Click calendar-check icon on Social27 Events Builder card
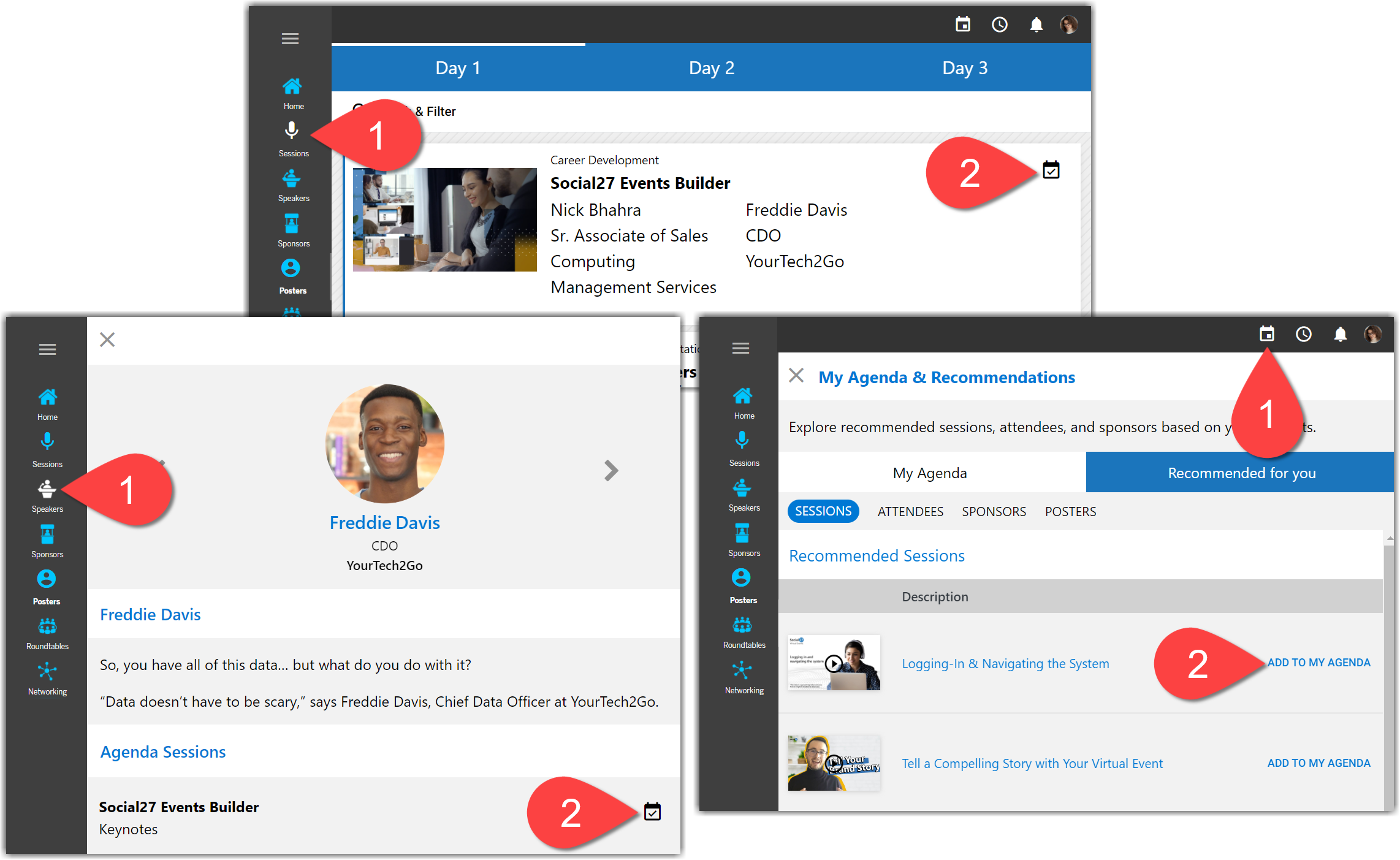 (x=1051, y=170)
